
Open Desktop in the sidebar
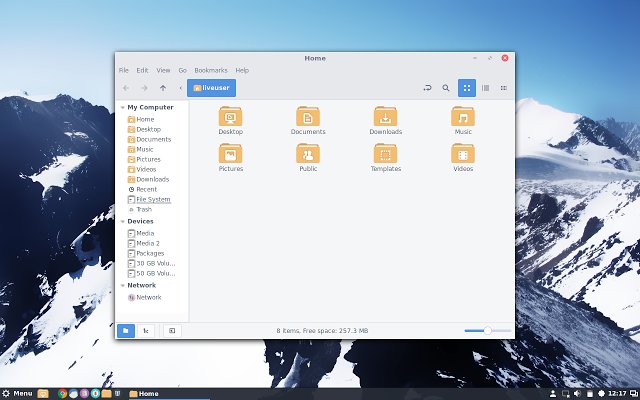[x=144, y=129]
